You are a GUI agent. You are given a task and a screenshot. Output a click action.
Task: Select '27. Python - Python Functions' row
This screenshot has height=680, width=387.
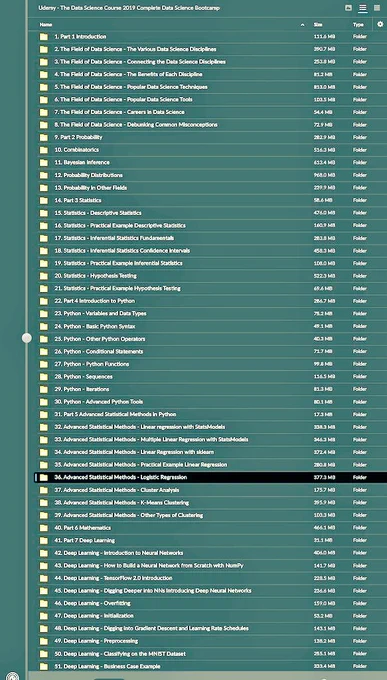[210, 364]
